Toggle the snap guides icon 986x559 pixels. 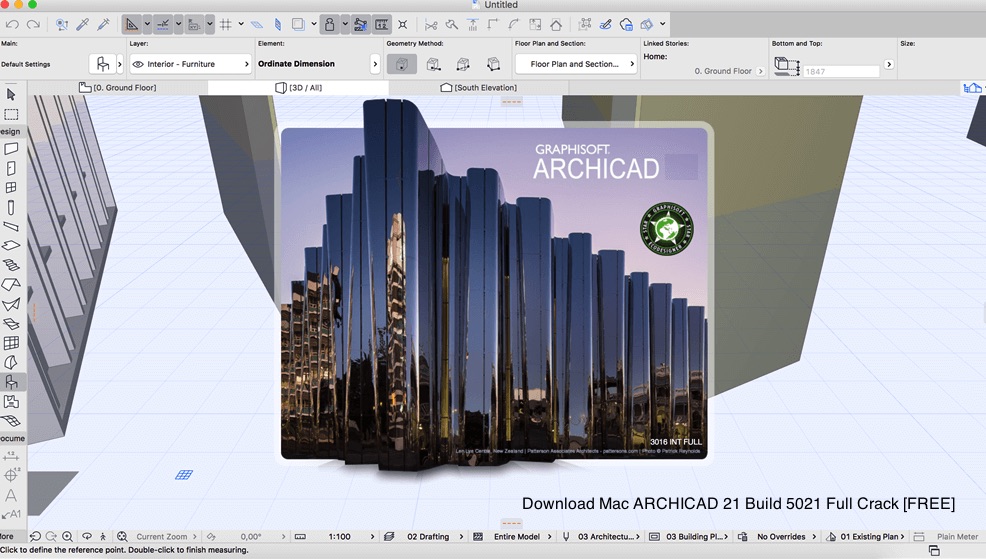tap(163, 25)
